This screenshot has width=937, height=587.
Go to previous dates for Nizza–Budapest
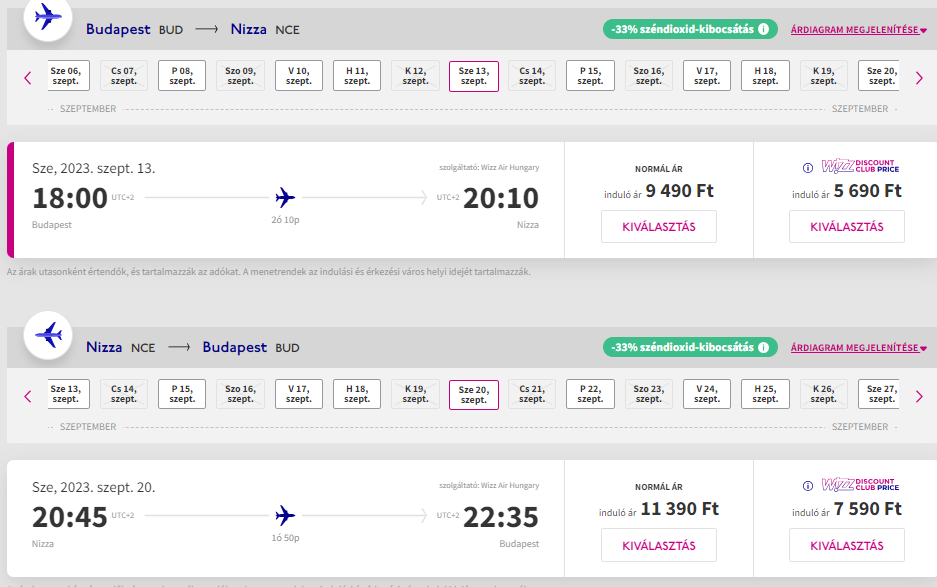coord(28,396)
